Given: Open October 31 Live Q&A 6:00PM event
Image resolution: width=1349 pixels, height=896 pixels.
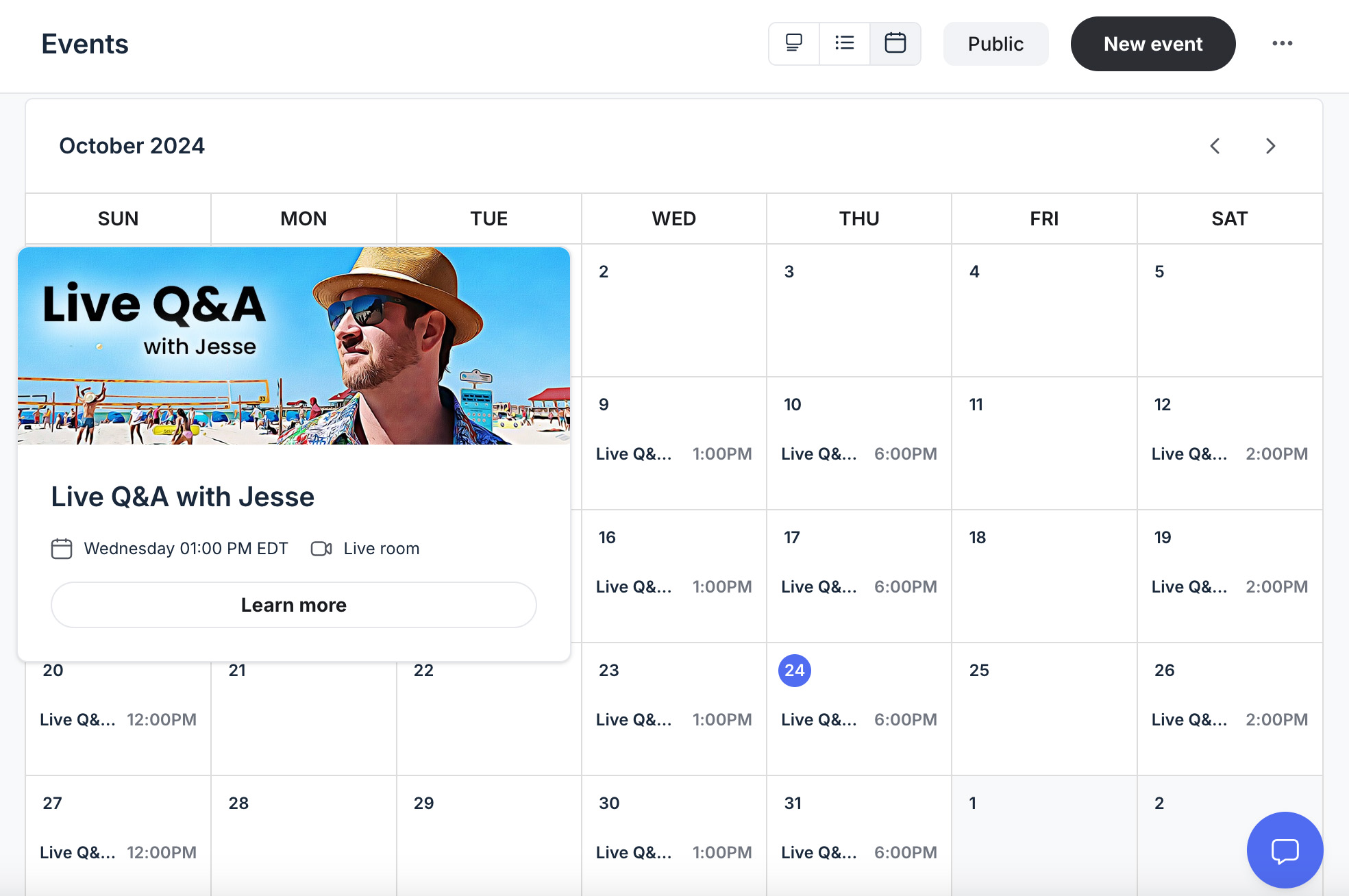Looking at the screenshot, I should coord(859,852).
